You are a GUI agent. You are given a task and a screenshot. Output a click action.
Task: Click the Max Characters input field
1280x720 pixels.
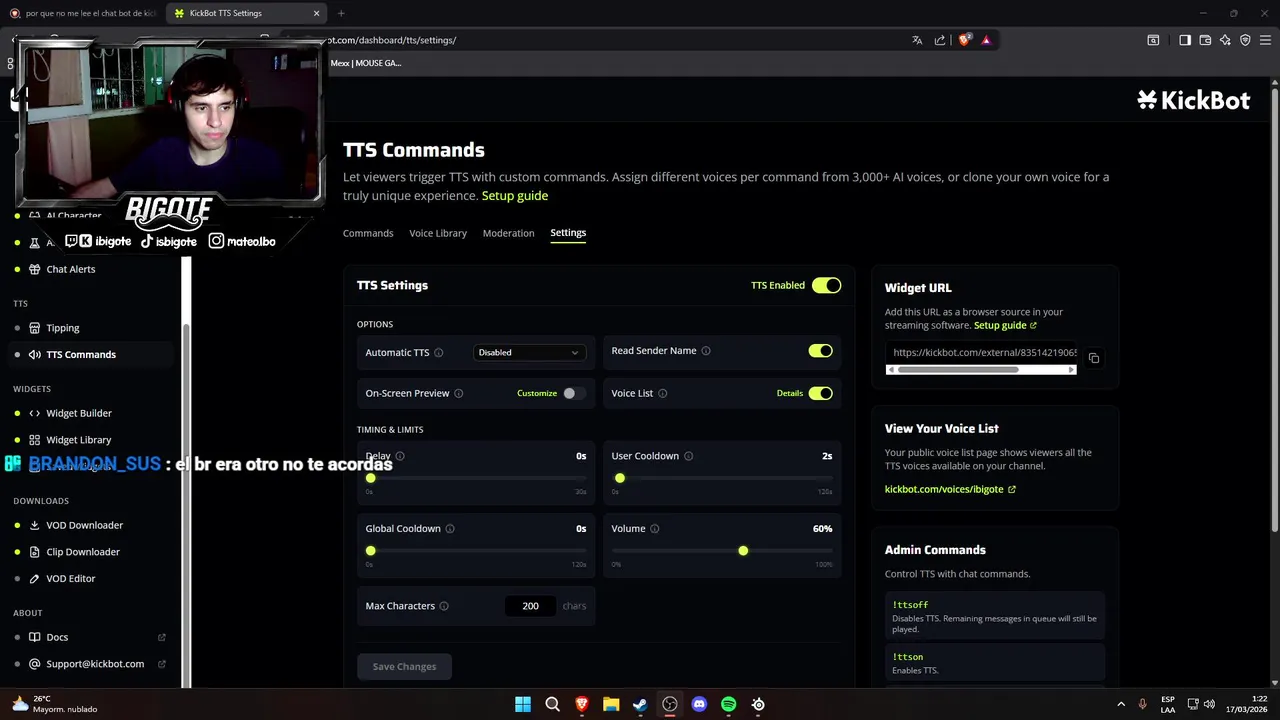(530, 606)
